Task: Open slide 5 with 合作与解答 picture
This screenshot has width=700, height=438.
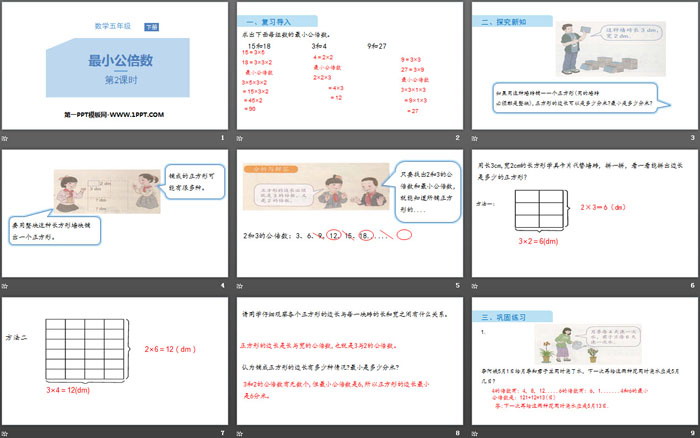Action: [x=348, y=212]
